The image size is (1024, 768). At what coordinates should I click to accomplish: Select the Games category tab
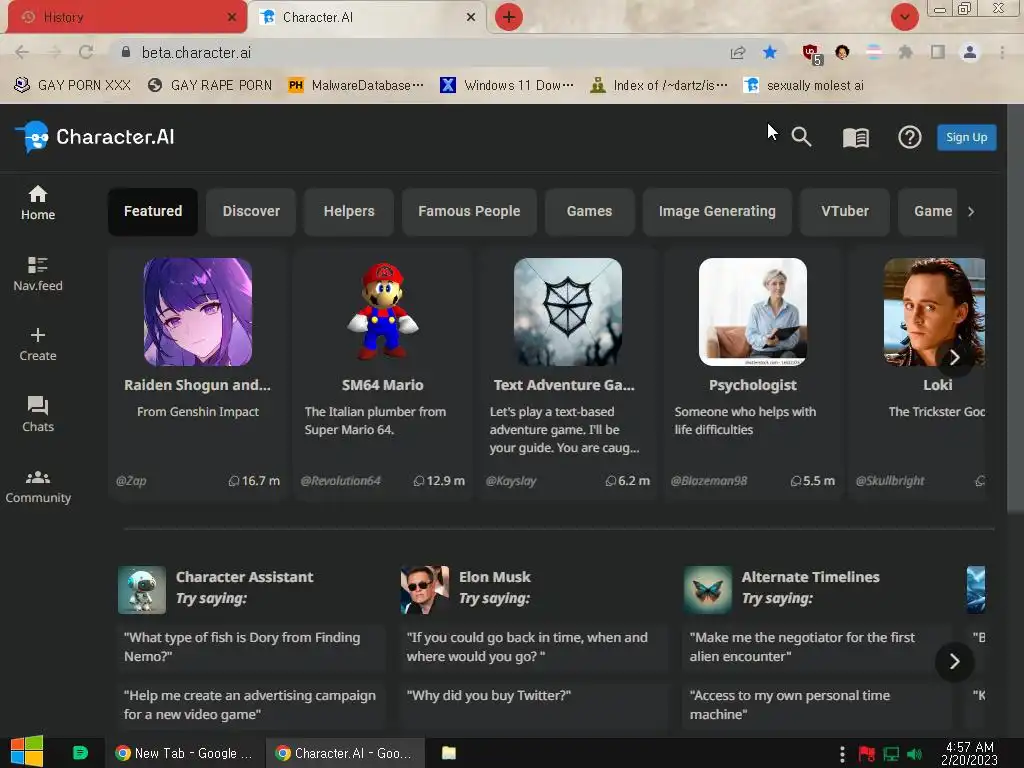(589, 212)
